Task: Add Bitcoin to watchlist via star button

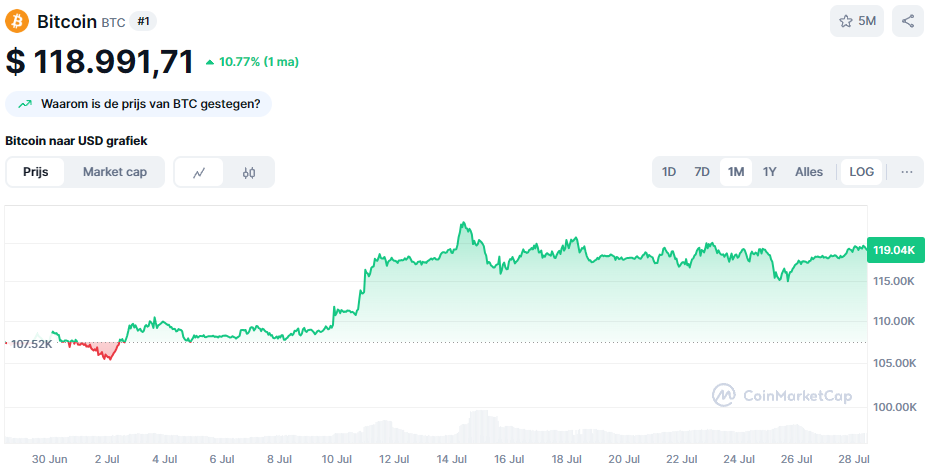Action: tap(856, 21)
